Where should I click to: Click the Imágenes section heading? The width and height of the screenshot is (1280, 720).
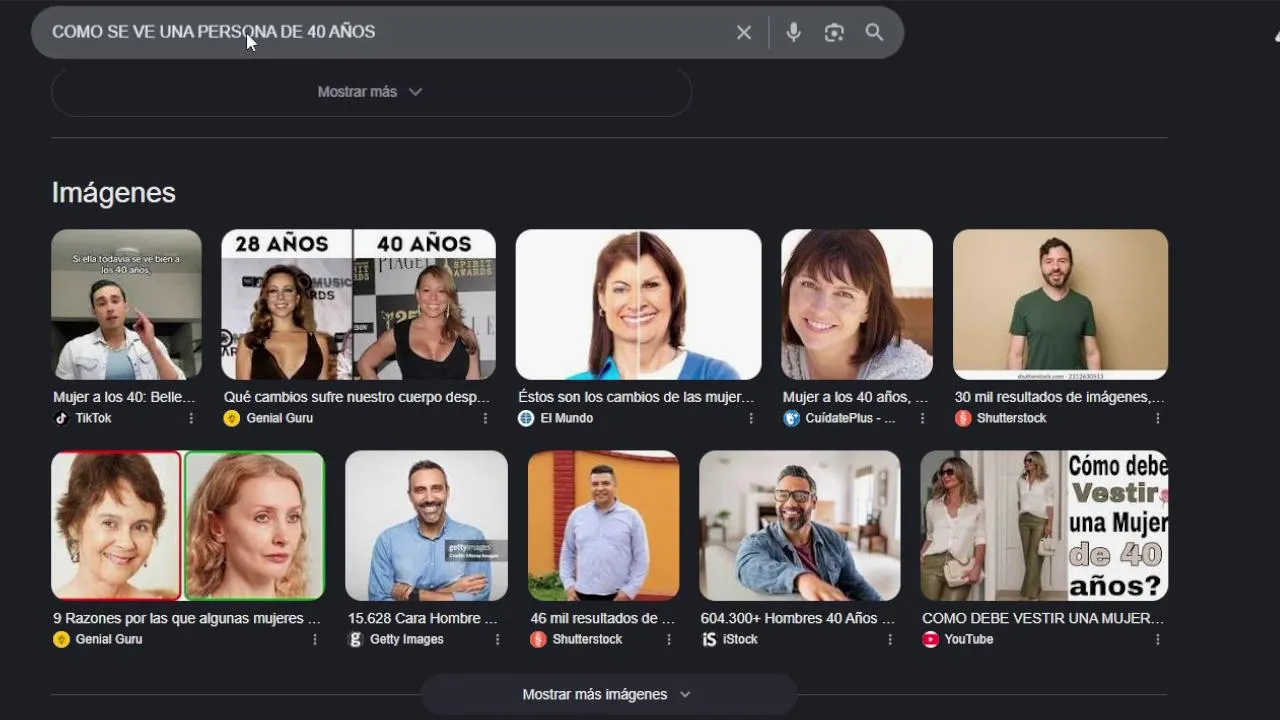coord(113,193)
